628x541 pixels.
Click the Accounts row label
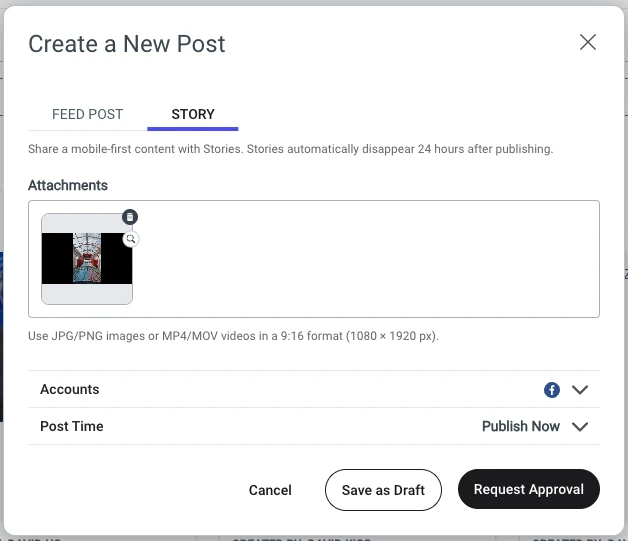click(x=70, y=389)
